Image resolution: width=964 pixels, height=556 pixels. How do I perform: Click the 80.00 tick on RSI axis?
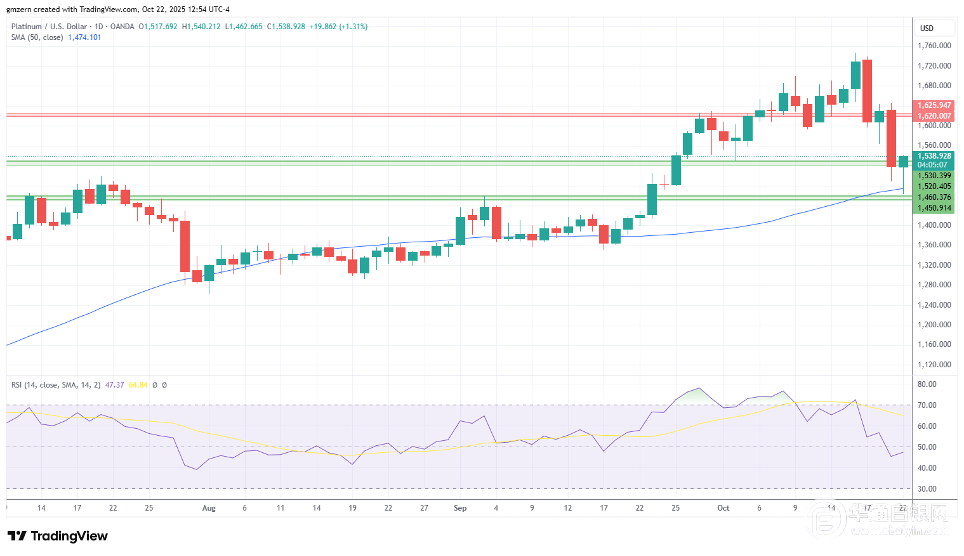tap(927, 384)
